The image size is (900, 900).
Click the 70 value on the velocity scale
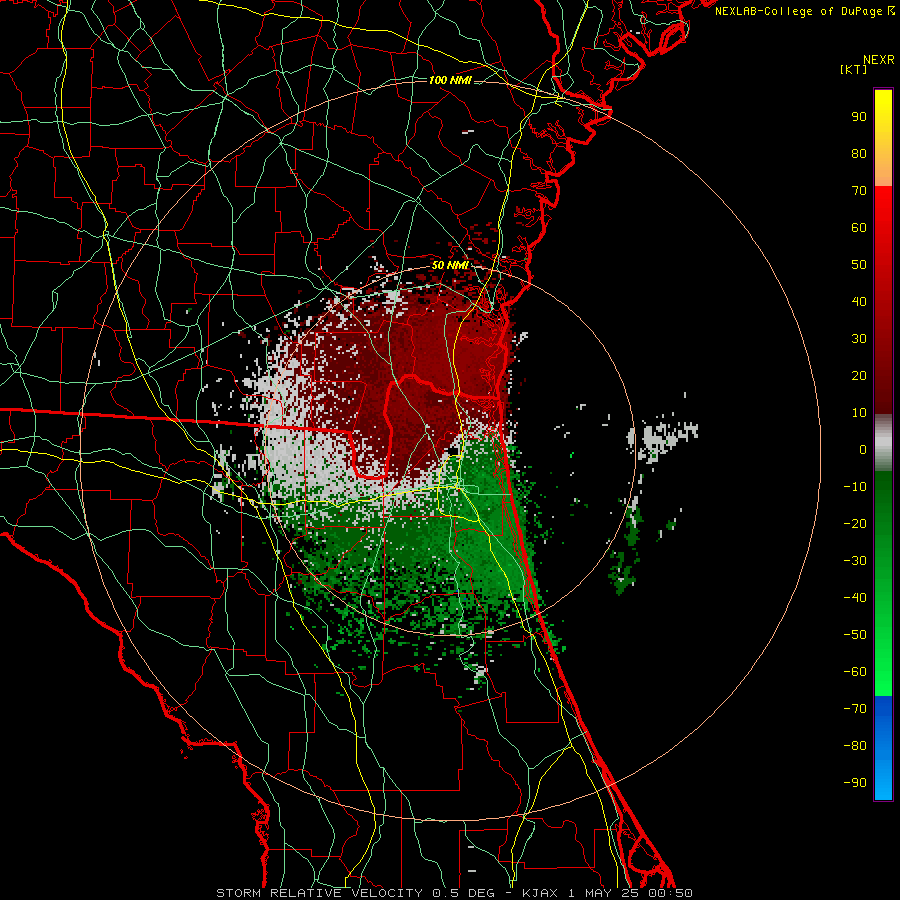pyautogui.click(x=859, y=191)
